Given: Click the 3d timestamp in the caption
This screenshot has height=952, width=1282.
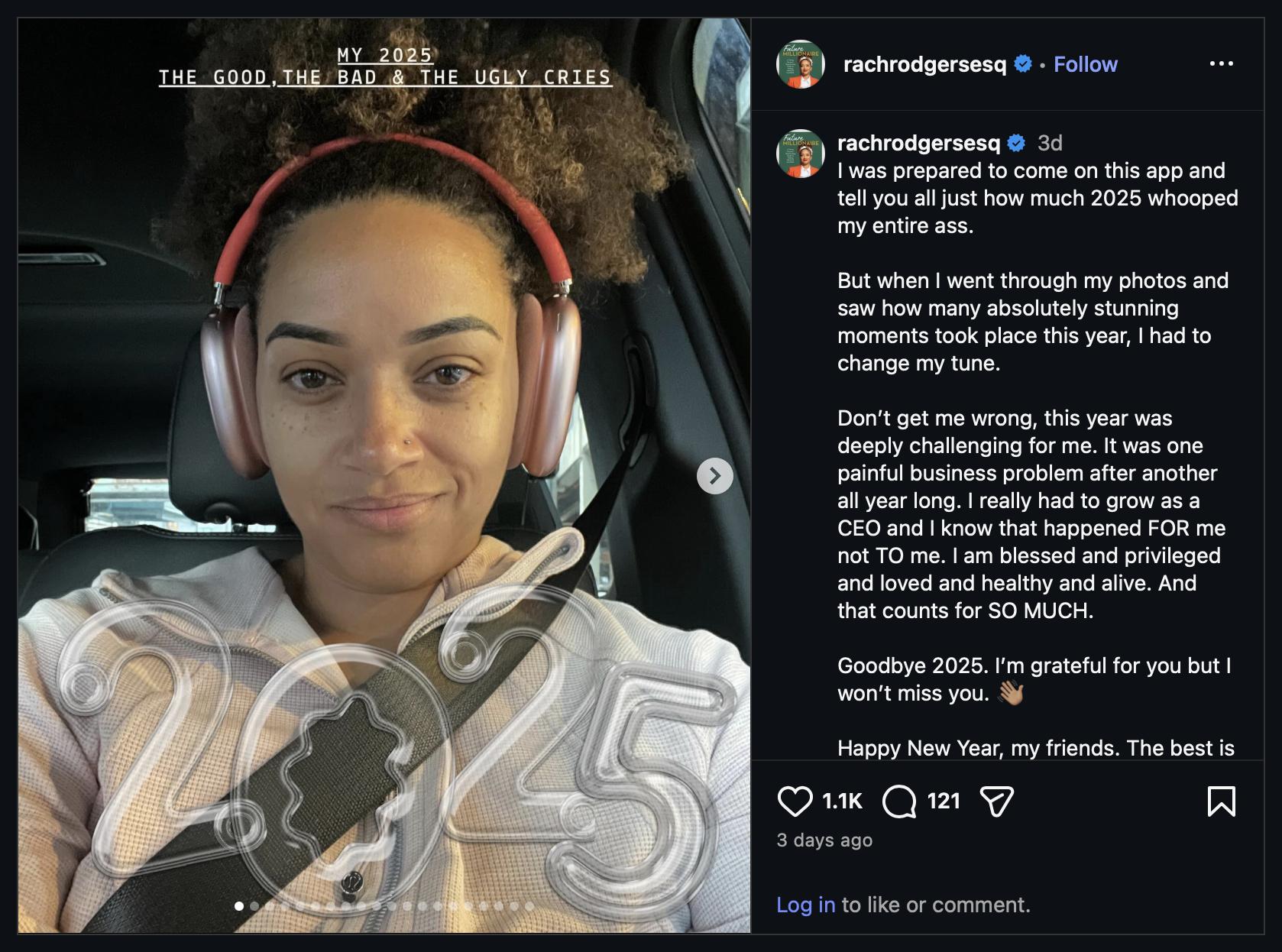Looking at the screenshot, I should point(1050,143).
